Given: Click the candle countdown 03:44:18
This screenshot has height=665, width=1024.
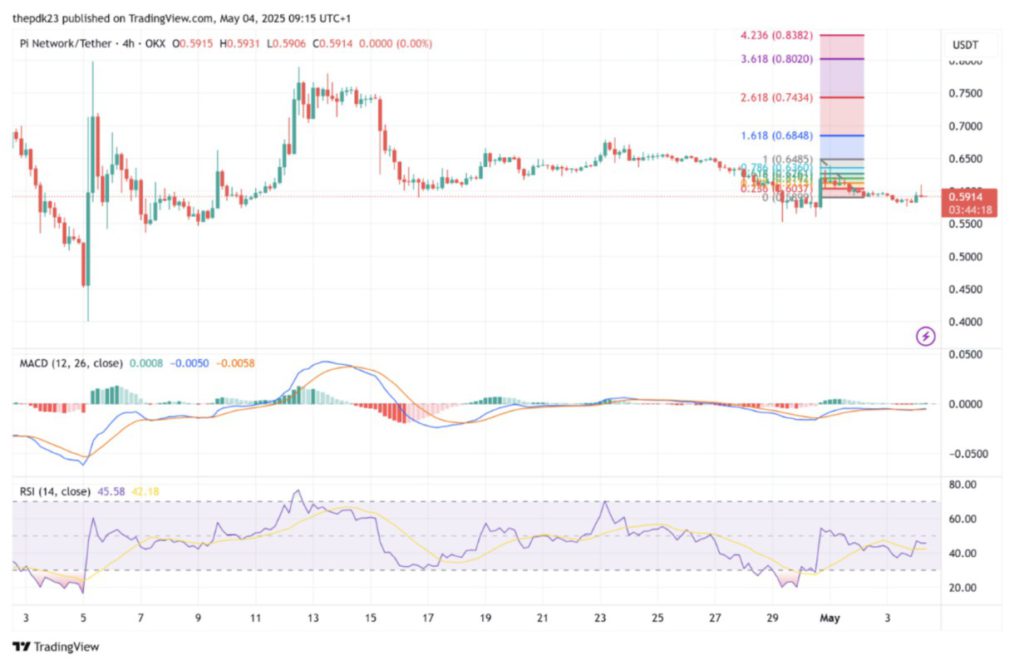Looking at the screenshot, I should 968,210.
